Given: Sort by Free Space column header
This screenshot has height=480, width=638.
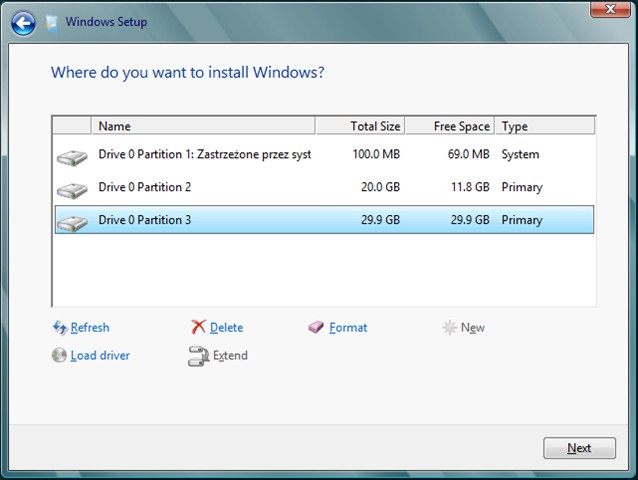Looking at the screenshot, I should click(x=449, y=126).
